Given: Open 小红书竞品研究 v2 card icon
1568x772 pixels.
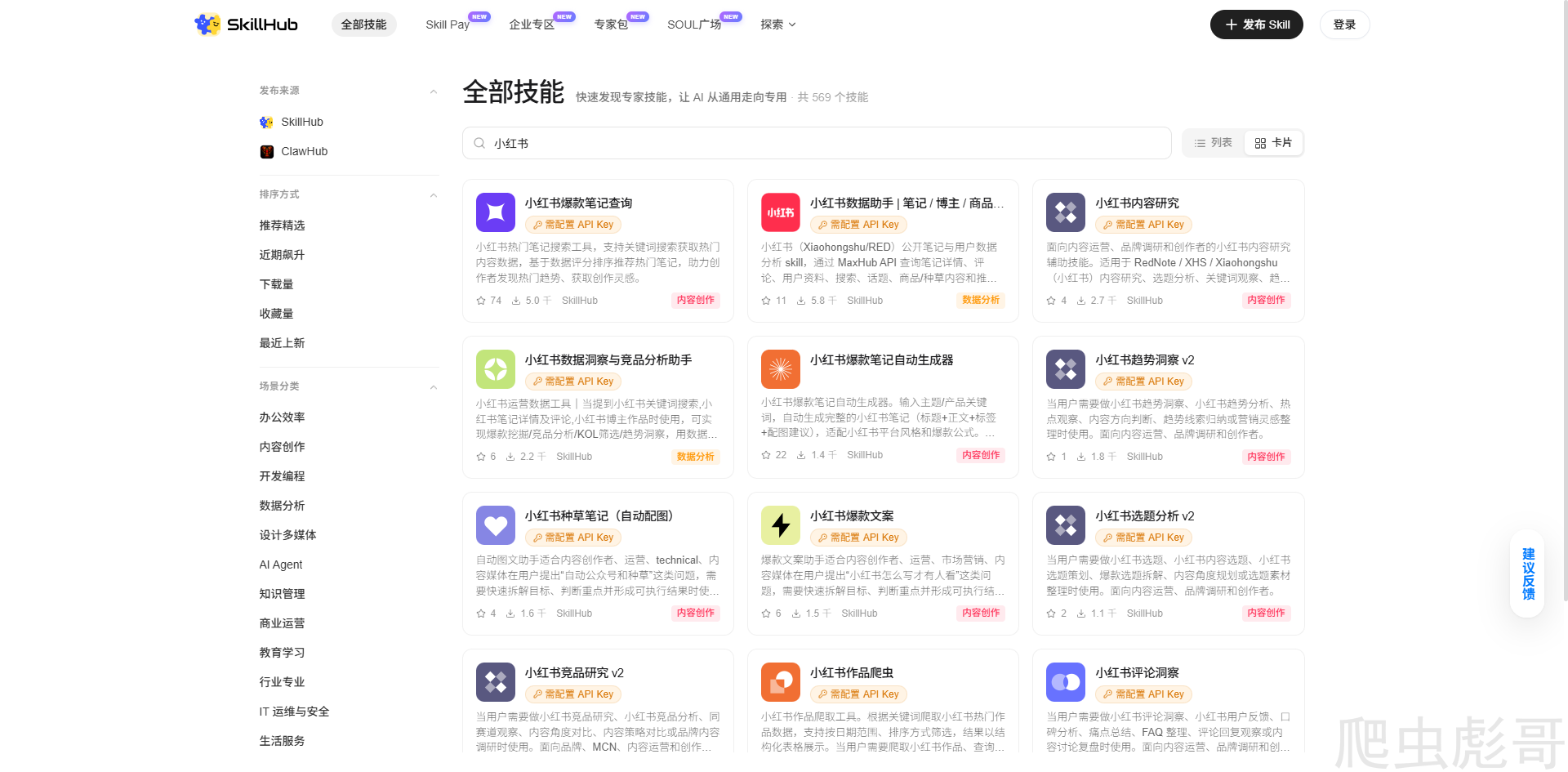Looking at the screenshot, I should (x=496, y=682).
